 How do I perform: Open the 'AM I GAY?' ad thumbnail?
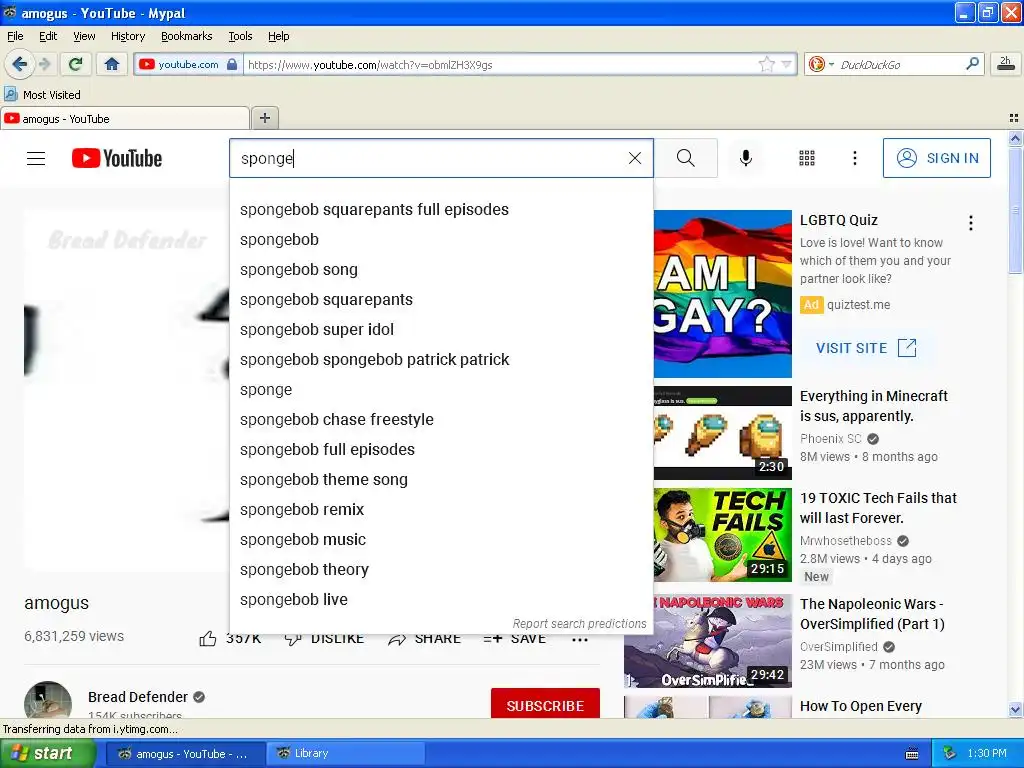(722, 294)
